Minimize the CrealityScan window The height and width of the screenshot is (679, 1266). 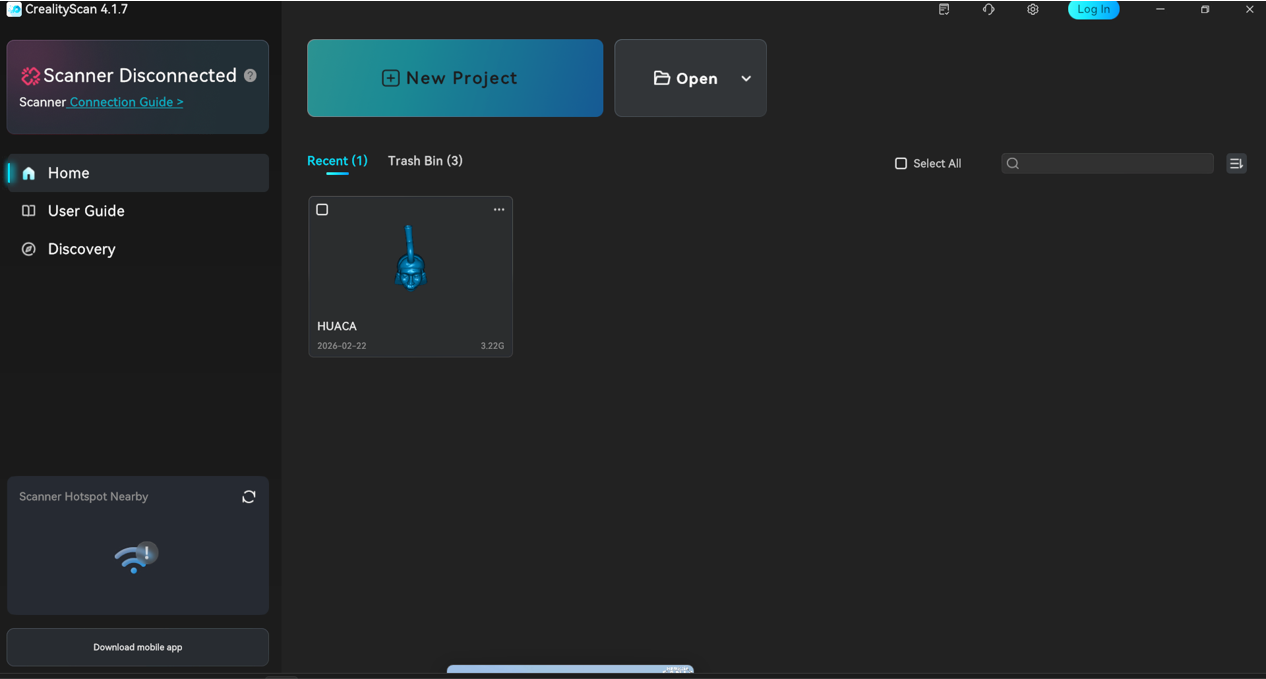[1160, 9]
